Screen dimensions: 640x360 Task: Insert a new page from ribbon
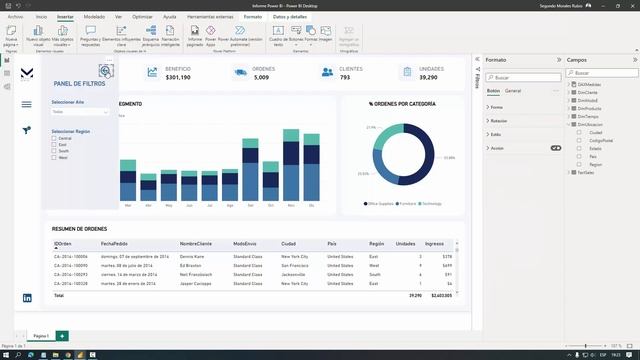[11, 36]
